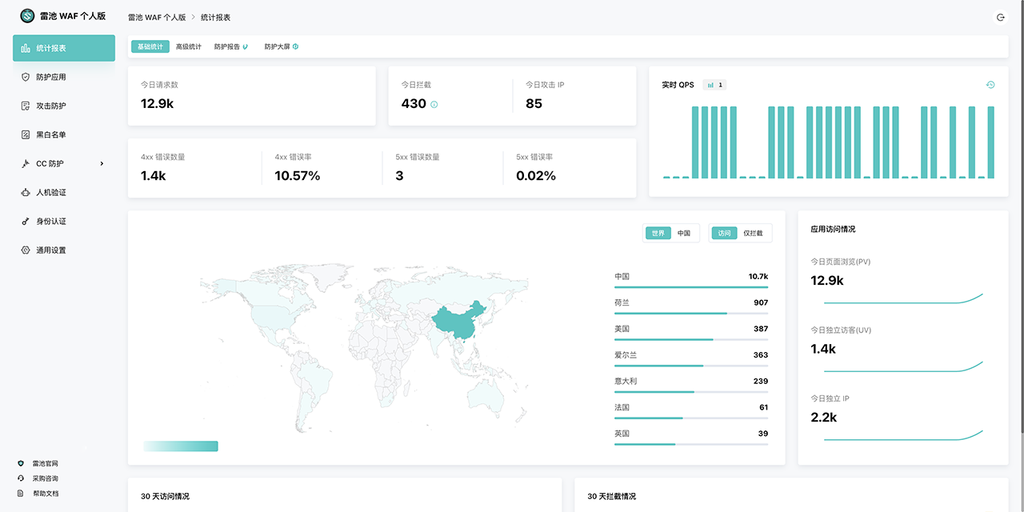
Task: Open the 帮助文档 link
Action: [x=44, y=493]
